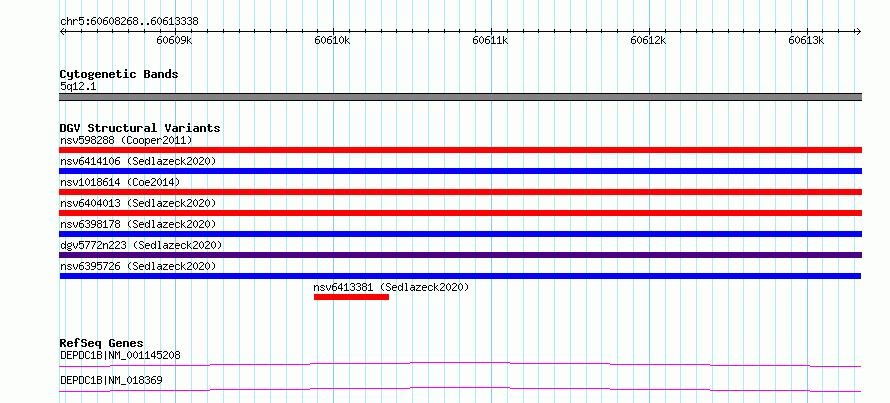Select the nsv6398178 (Sedlazeck2020) blue bar
This screenshot has width=890, height=403.
click(460, 234)
